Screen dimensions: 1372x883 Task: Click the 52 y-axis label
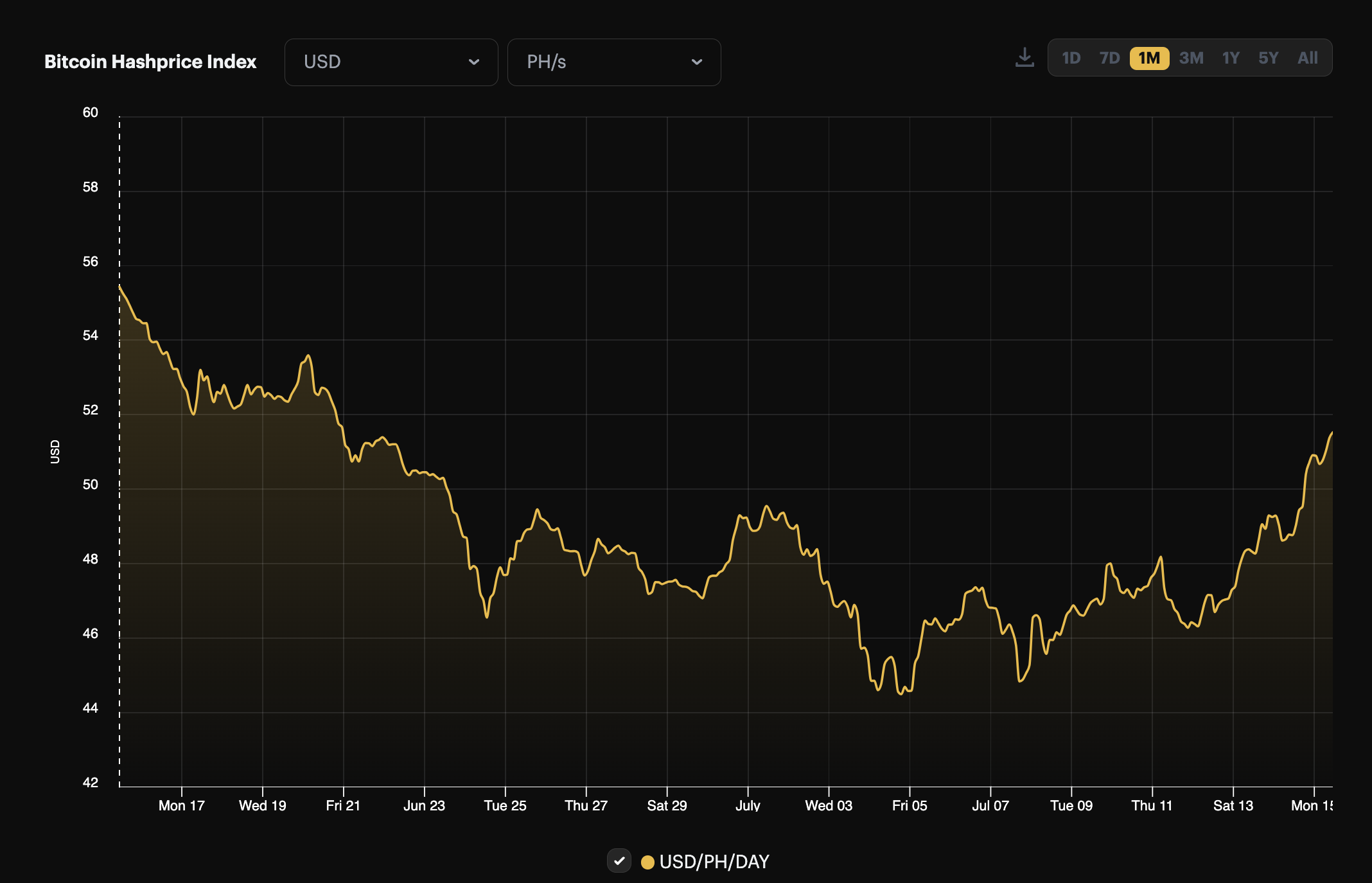click(91, 410)
